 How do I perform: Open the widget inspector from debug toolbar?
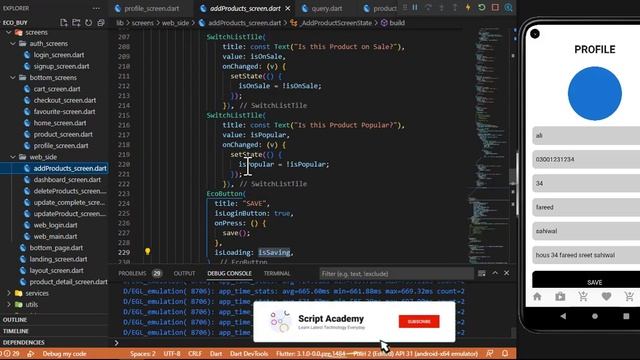508,8
